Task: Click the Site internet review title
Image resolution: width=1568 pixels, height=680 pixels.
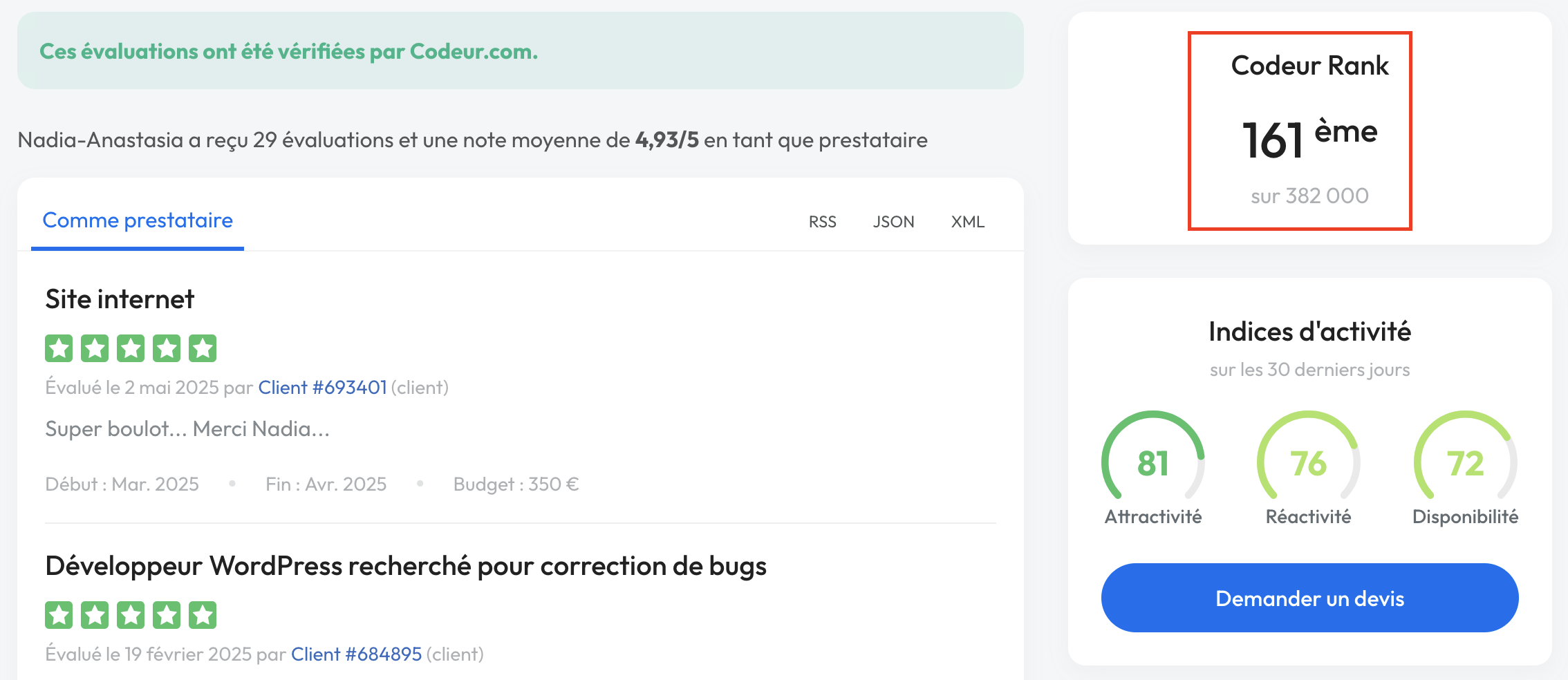Action: click(x=120, y=299)
